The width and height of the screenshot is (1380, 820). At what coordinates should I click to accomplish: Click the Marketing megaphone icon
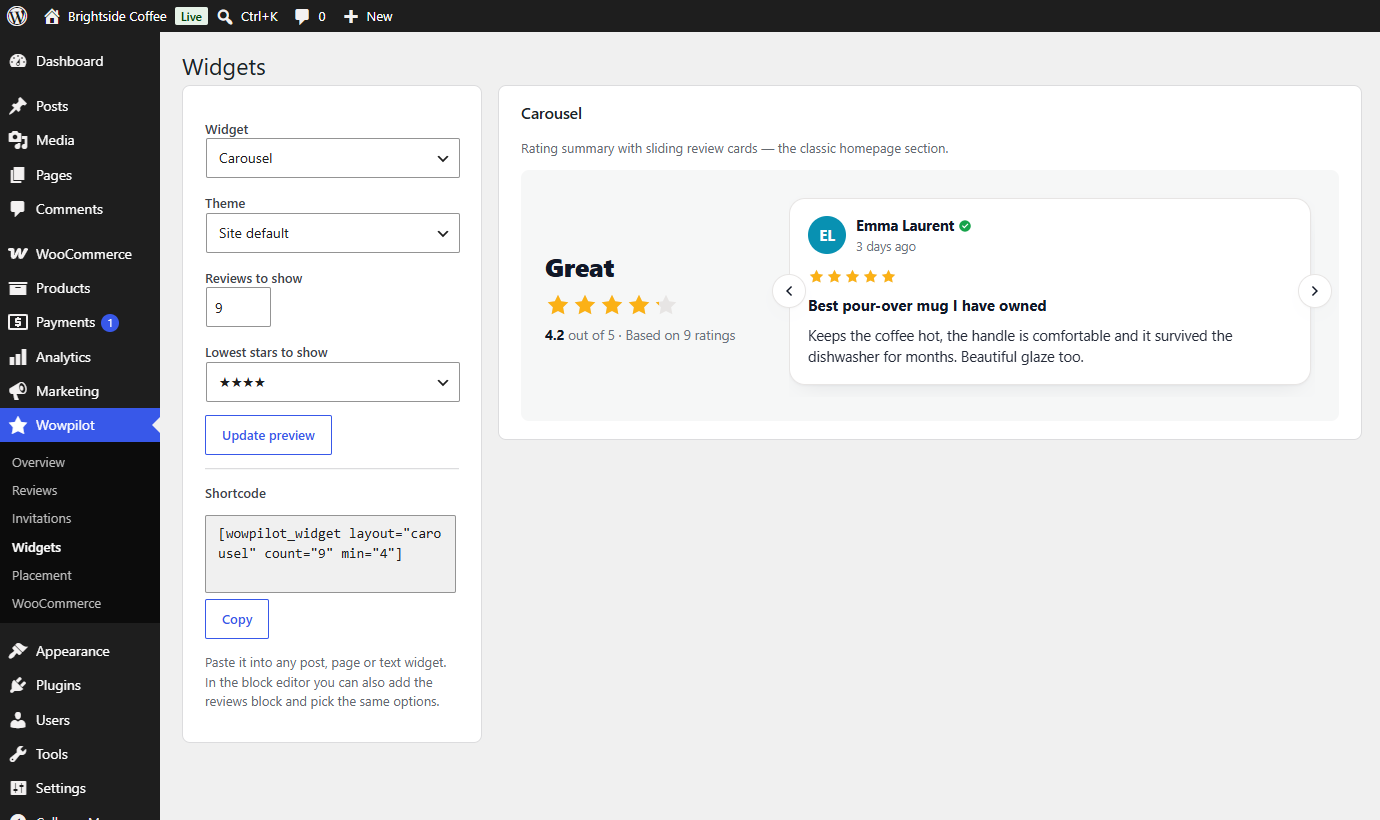(x=18, y=391)
